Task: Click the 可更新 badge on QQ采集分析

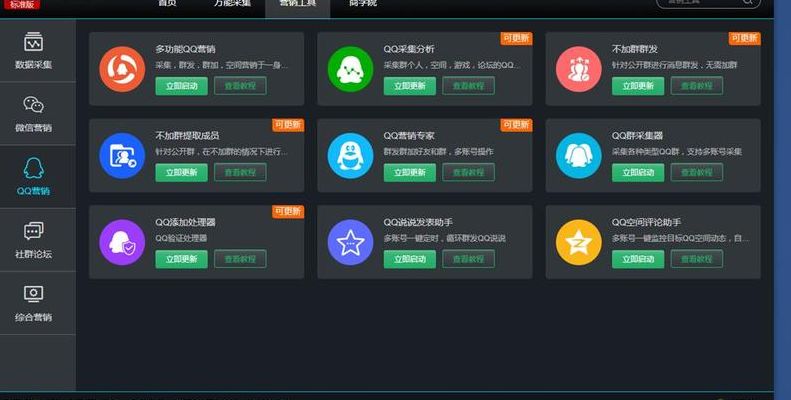Action: [x=516, y=38]
